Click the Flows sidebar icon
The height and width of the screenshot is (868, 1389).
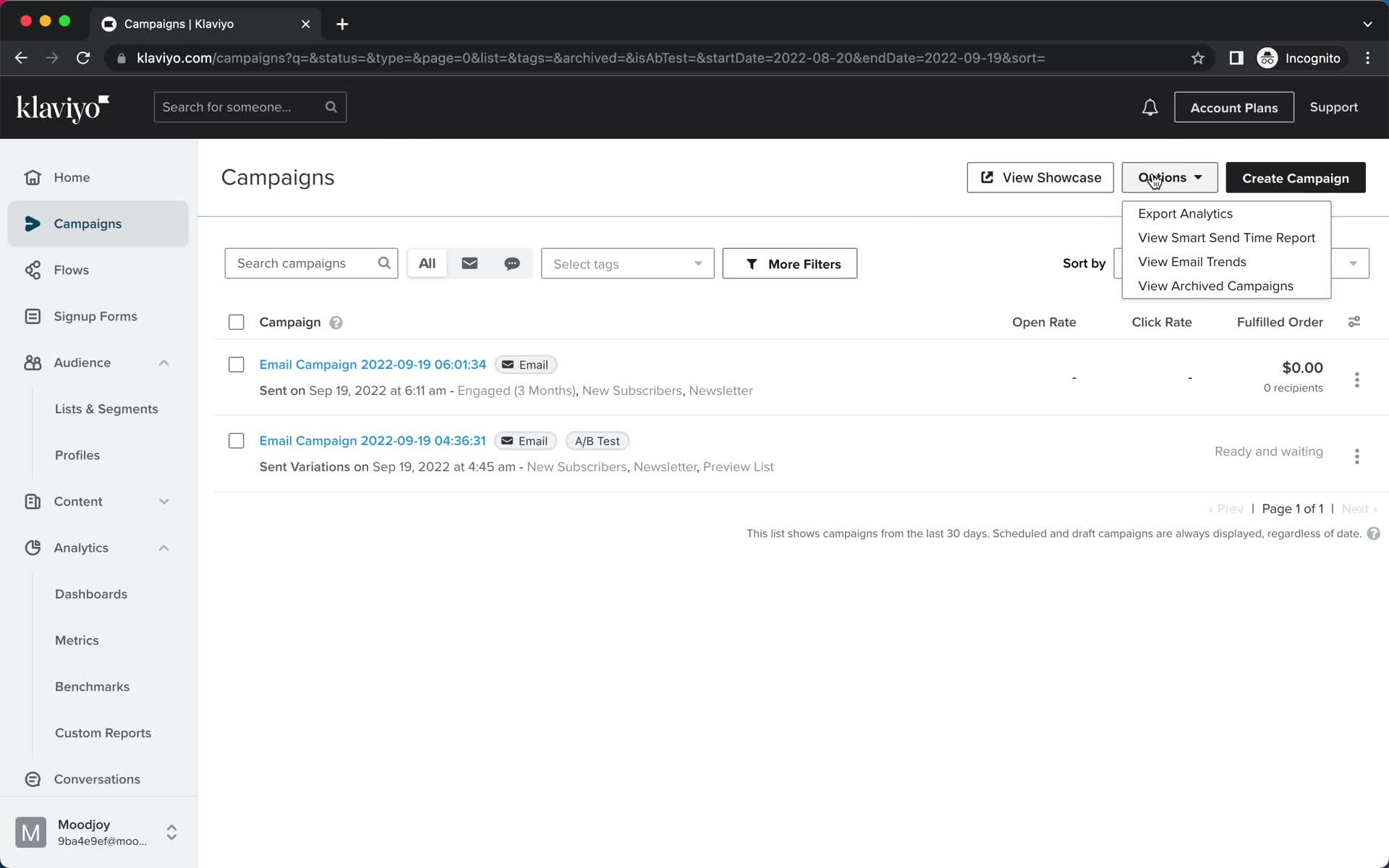point(32,270)
